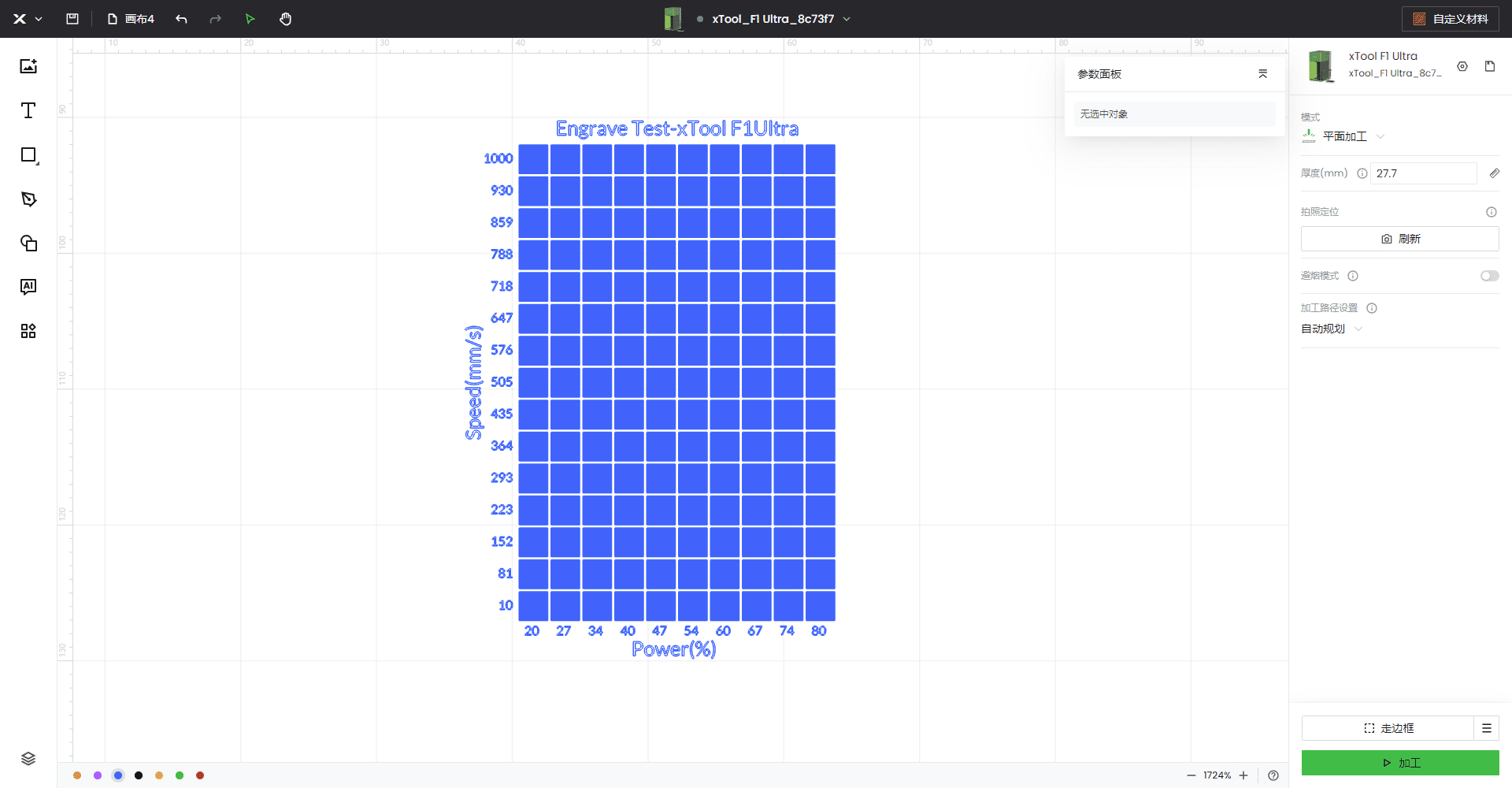1512x788 pixels.
Task: Undo the last action
Action: pyautogui.click(x=181, y=19)
